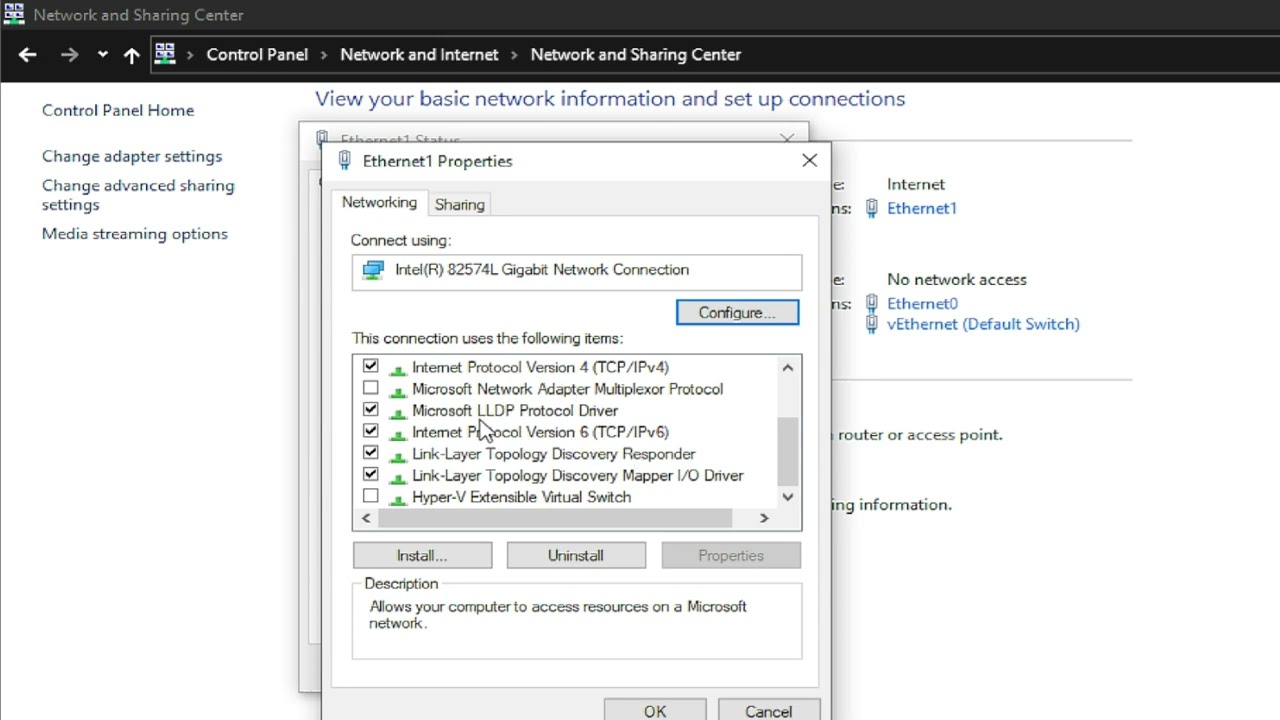Uncheck Internet Protocol Version 4 (TCP/IPv4)
Image resolution: width=1280 pixels, height=720 pixels.
[x=371, y=367]
